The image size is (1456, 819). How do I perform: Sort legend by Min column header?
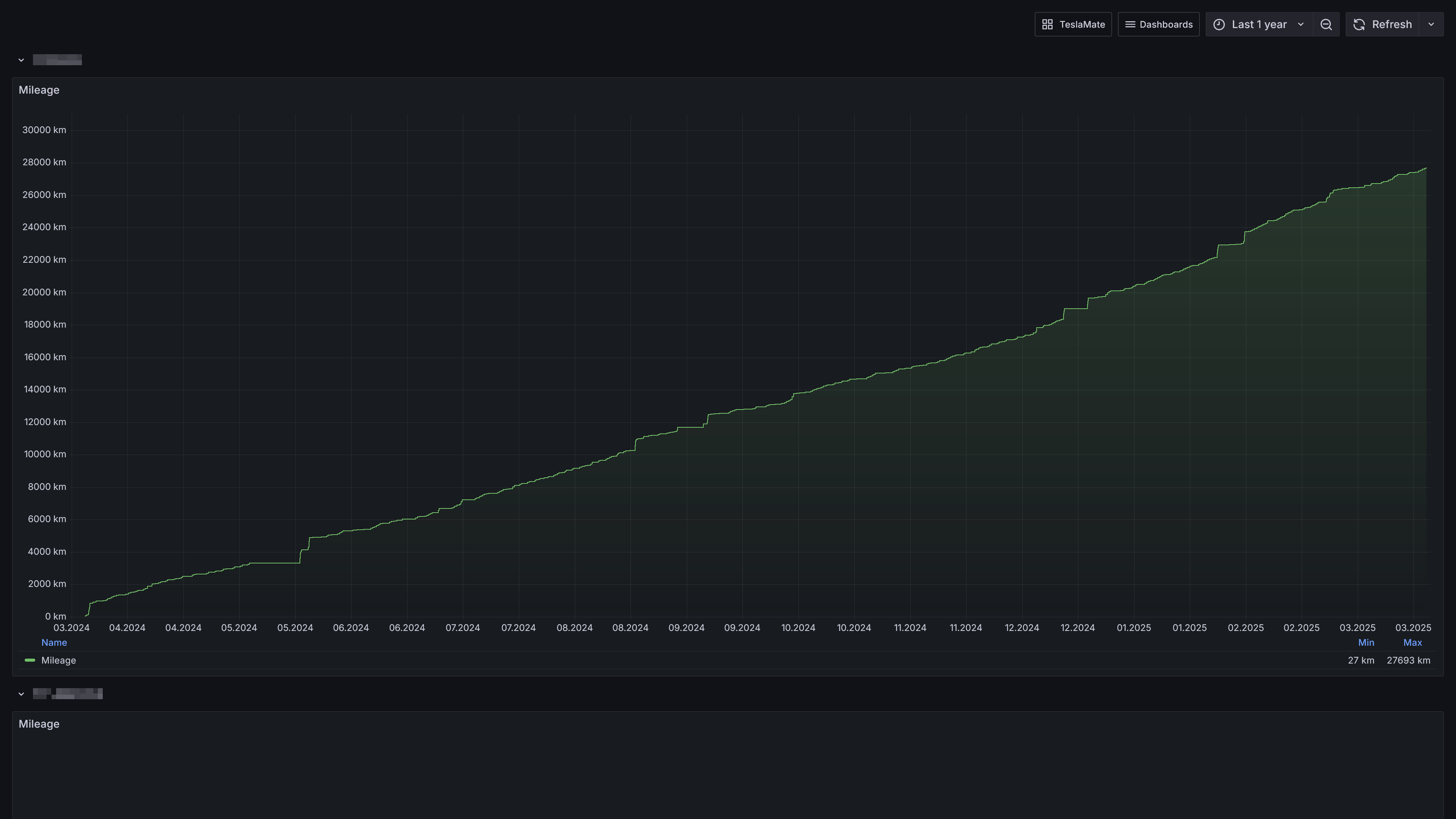1365,643
